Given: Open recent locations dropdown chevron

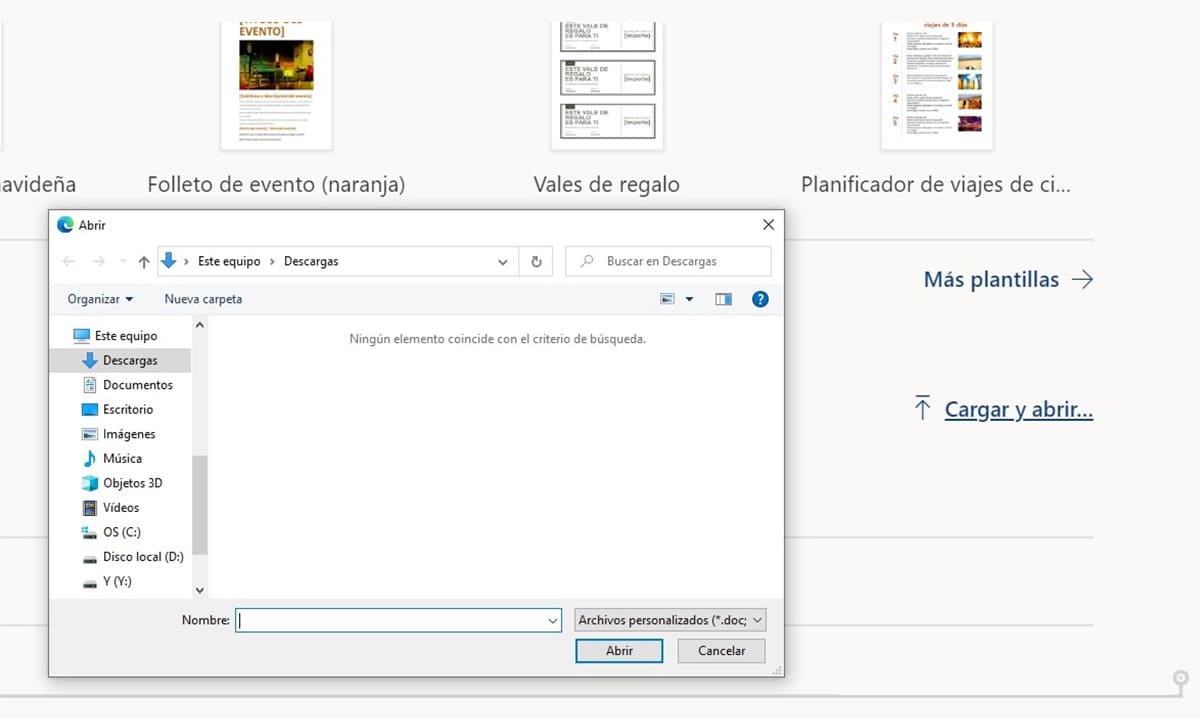Looking at the screenshot, I should 122,262.
